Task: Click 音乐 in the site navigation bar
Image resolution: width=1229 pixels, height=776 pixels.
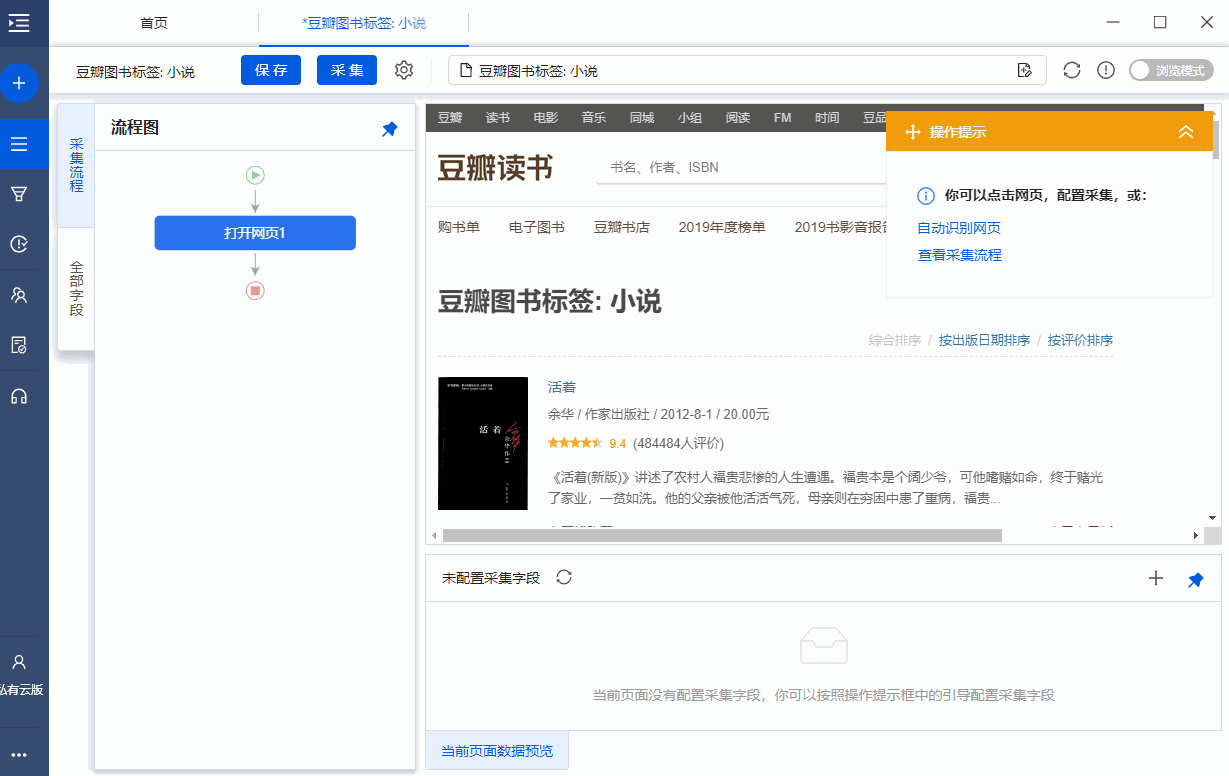Action: click(594, 118)
